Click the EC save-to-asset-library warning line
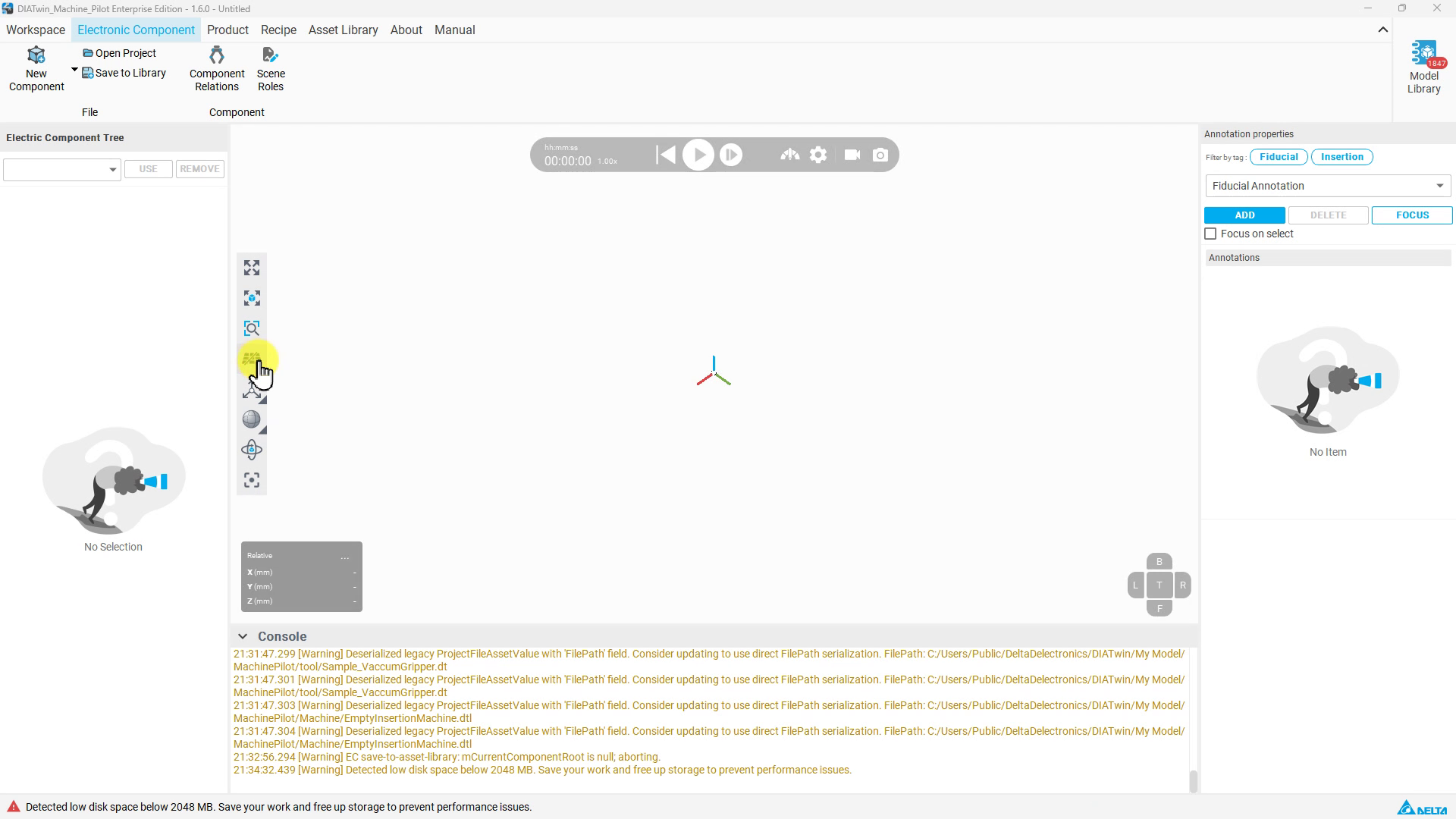This screenshot has height=819, width=1456. coord(447,757)
